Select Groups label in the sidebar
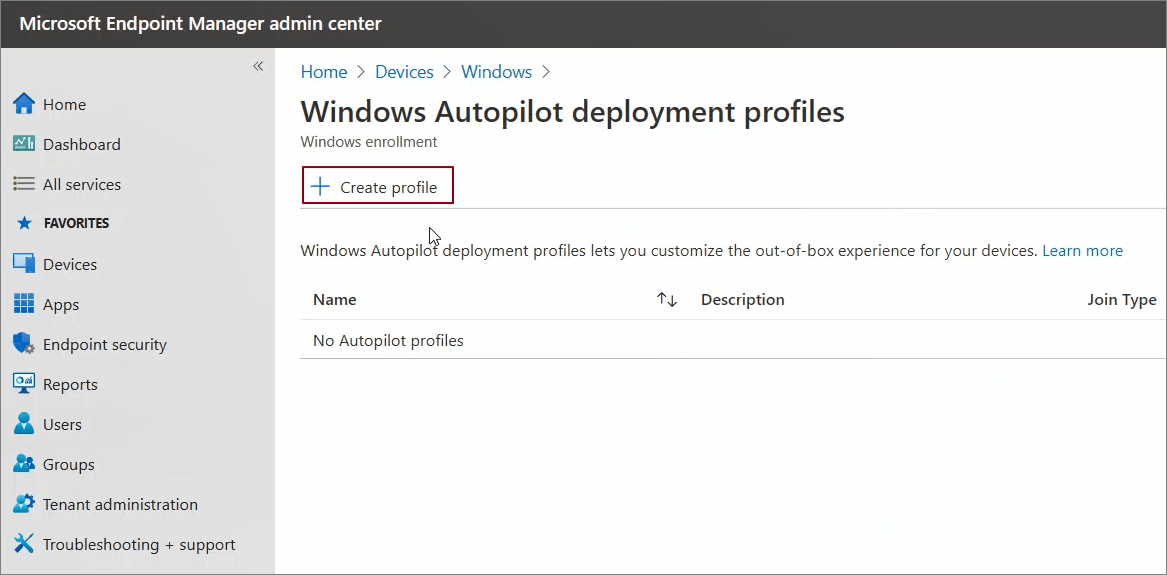Screen dimensions: 1167x575 (68, 465)
